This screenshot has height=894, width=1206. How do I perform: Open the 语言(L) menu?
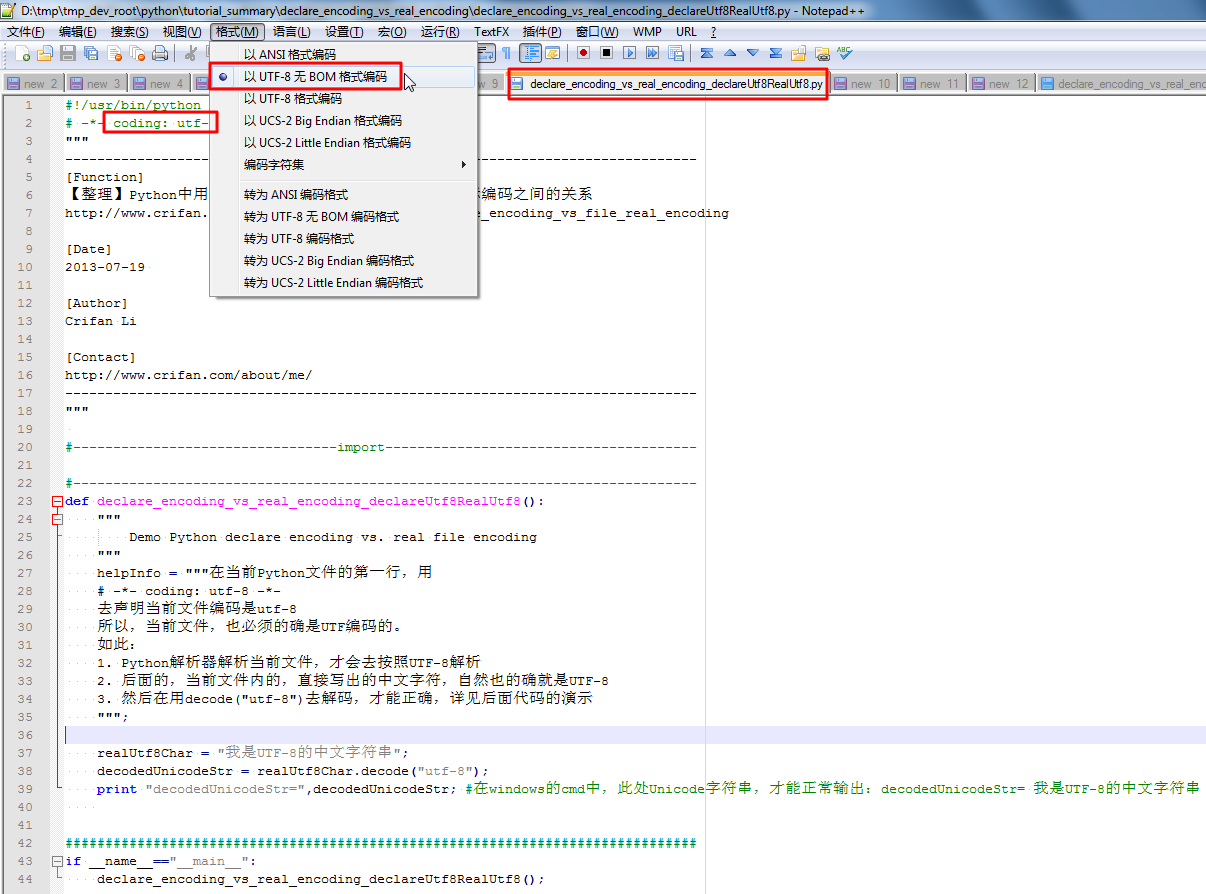click(291, 32)
